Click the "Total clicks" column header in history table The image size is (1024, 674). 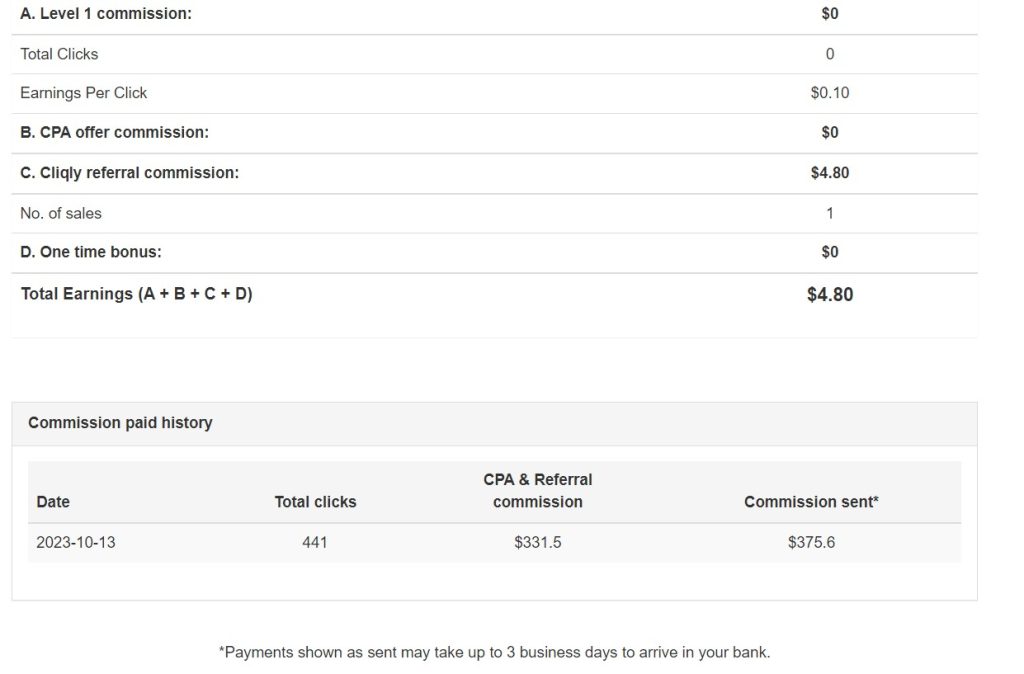pos(315,502)
